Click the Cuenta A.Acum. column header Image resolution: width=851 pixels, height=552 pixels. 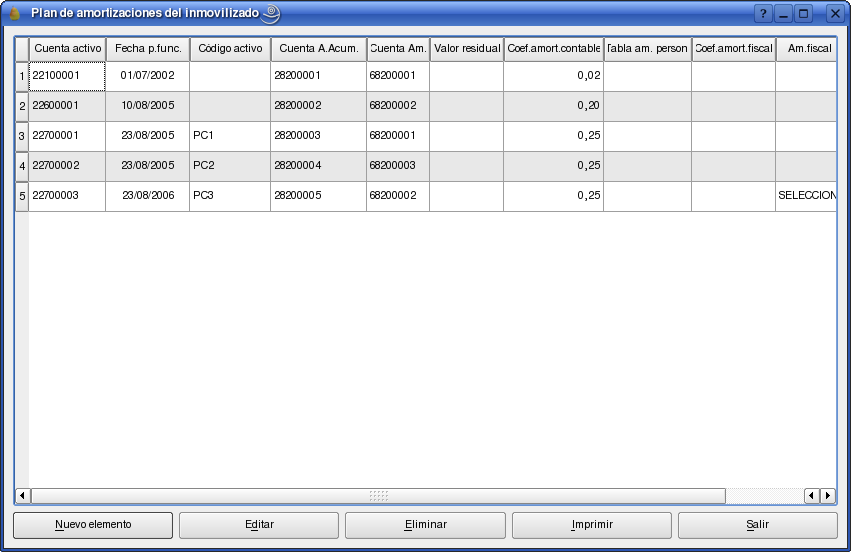point(319,49)
